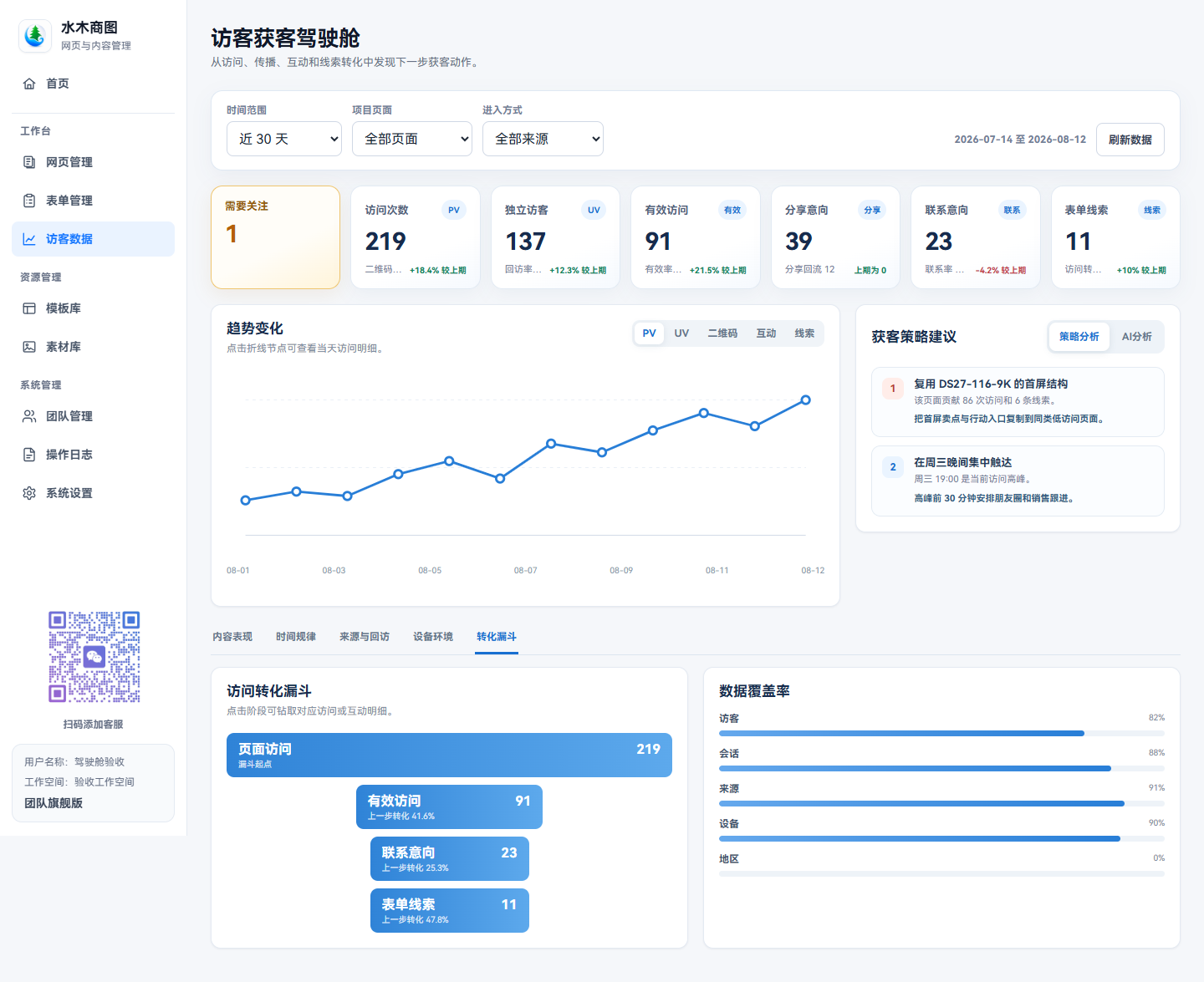This screenshot has width=1204, height=982.
Task: Open the 设备环境 tab
Action: (x=433, y=637)
